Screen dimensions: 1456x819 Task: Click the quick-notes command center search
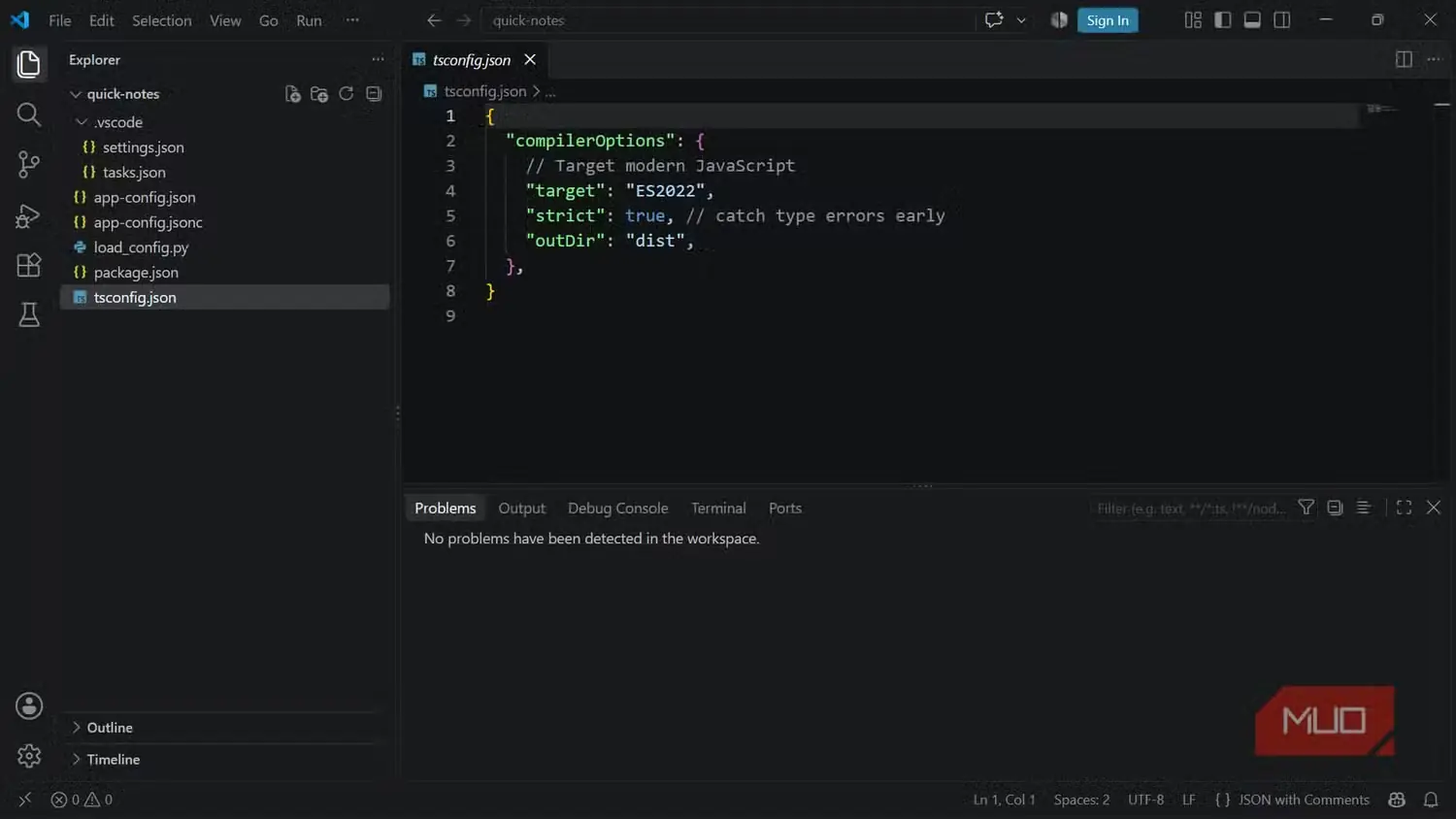click(x=728, y=20)
